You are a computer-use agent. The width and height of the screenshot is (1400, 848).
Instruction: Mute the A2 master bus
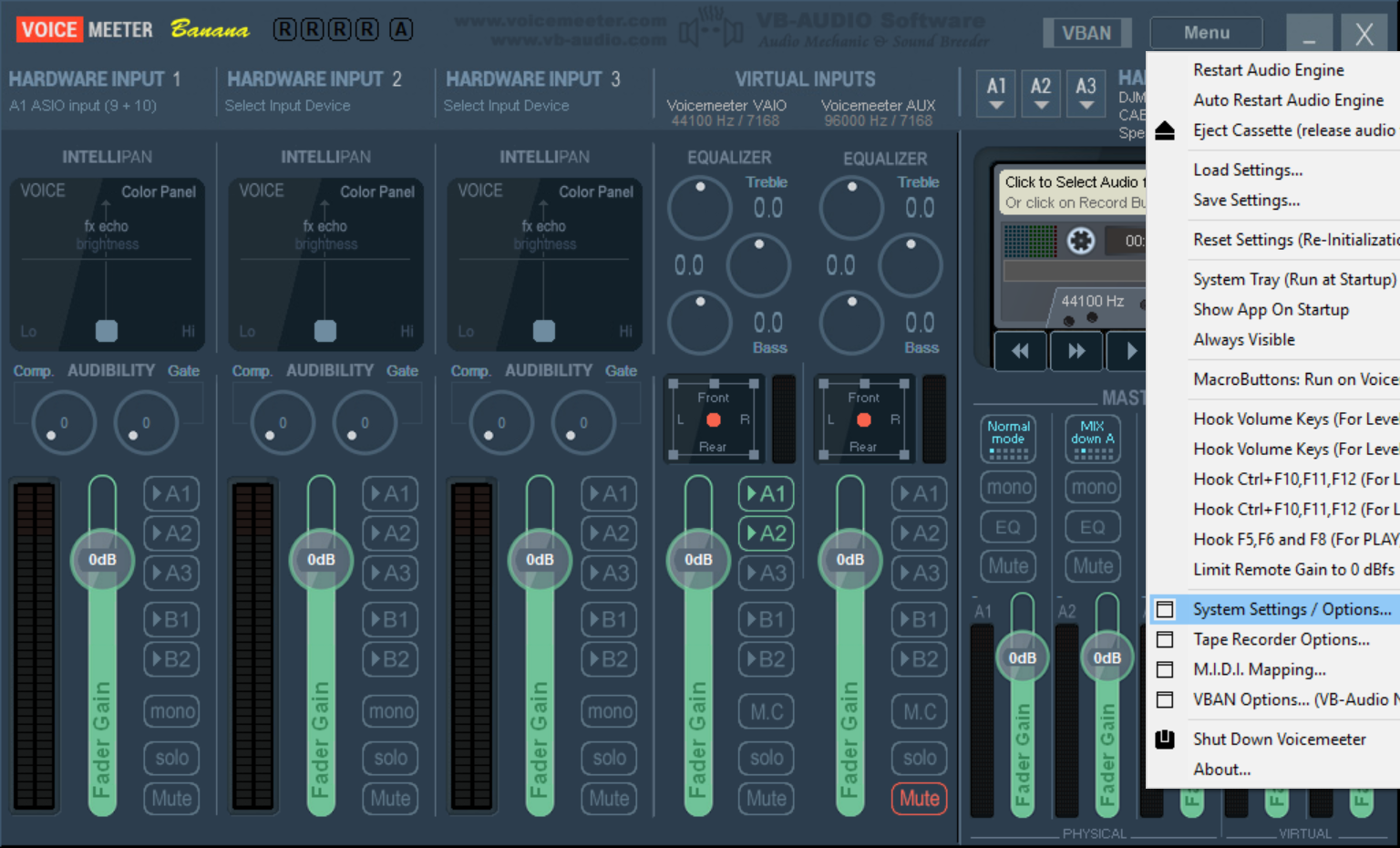coord(1092,566)
